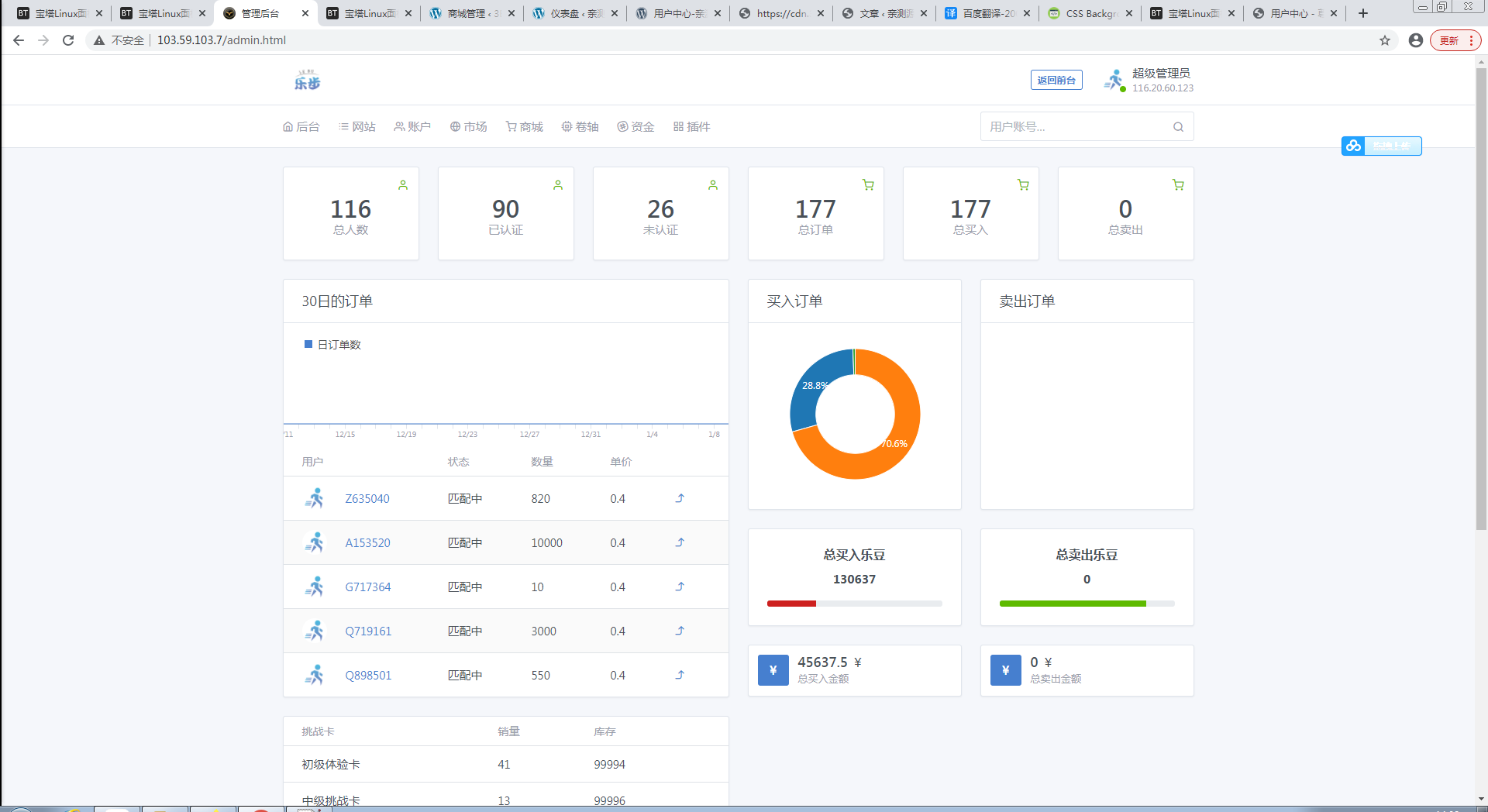Open the 商城 menu
Viewport: 1488px width, 812px height.
pyautogui.click(x=525, y=126)
